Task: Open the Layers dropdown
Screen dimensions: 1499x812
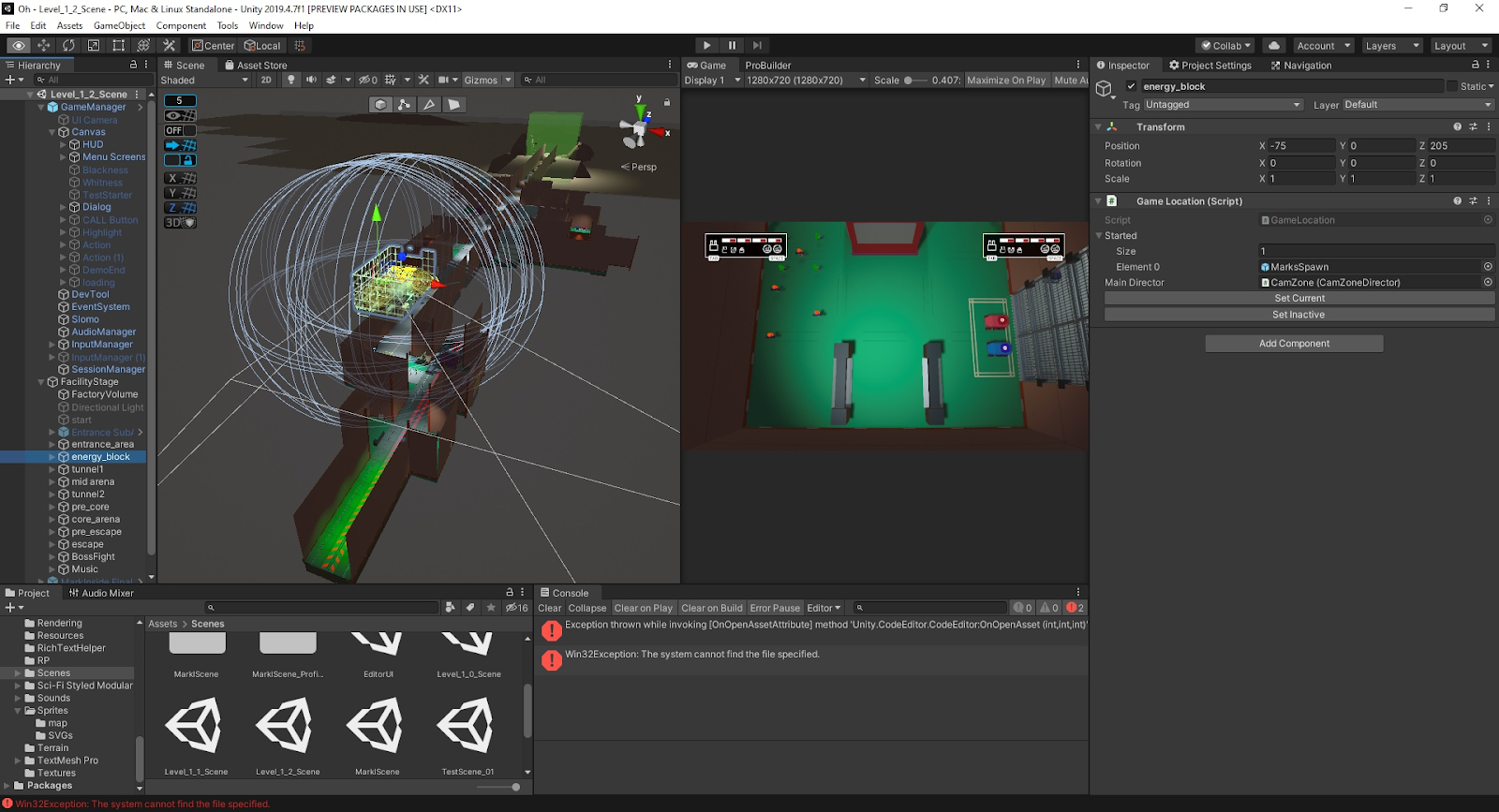Action: (x=1392, y=46)
